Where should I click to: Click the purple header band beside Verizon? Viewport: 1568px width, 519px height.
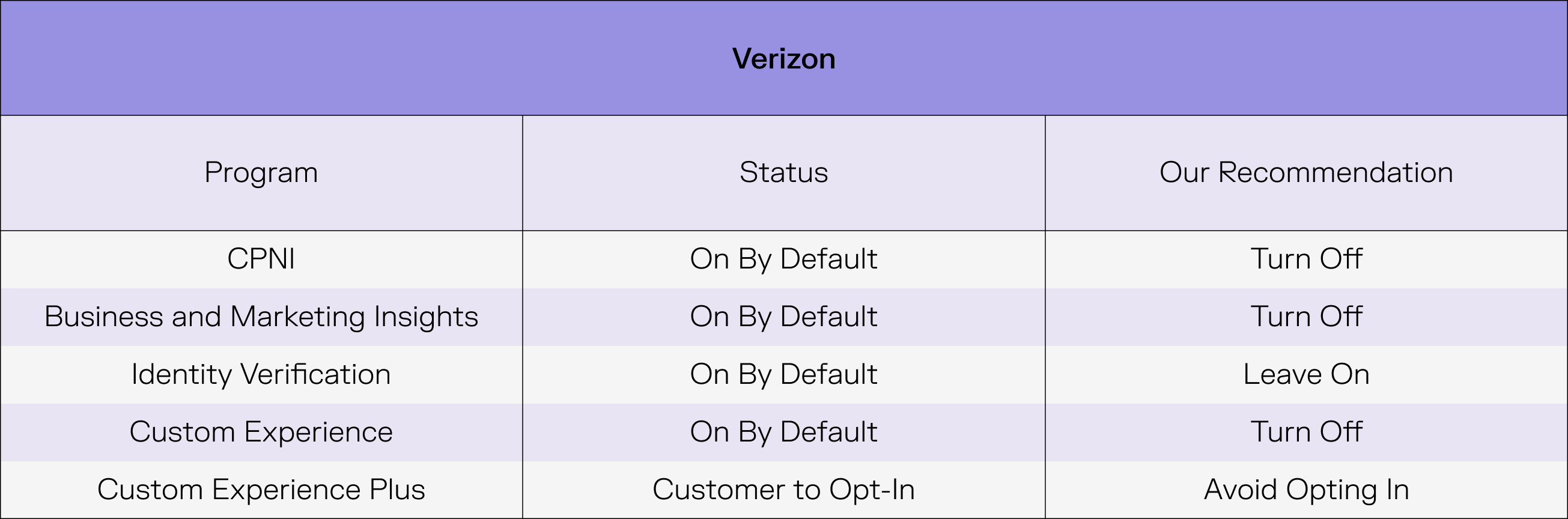click(x=365, y=58)
